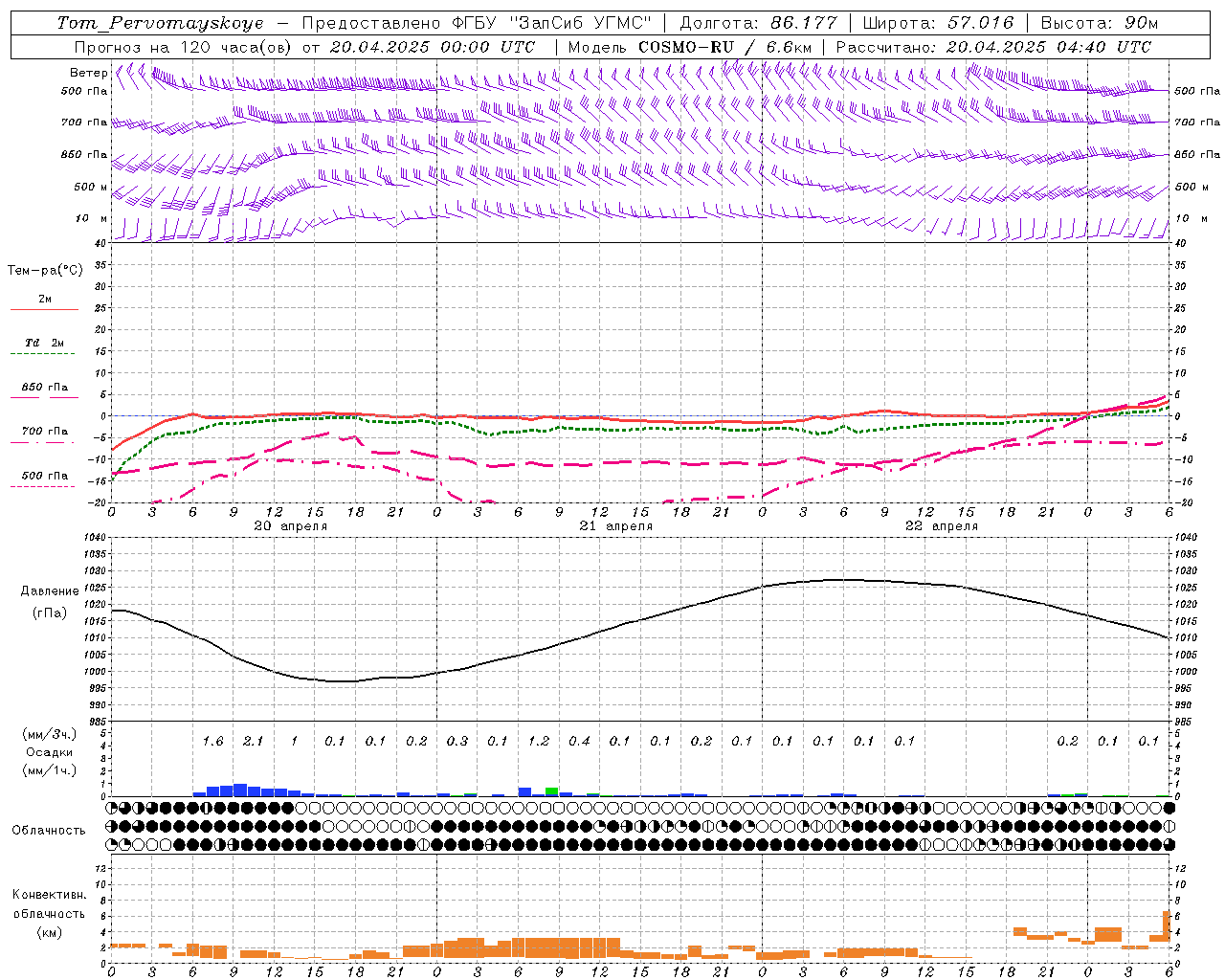Click the pink dash-dot line under '700 гПа' legend
This screenshot has width=1225, height=980.
43,442
